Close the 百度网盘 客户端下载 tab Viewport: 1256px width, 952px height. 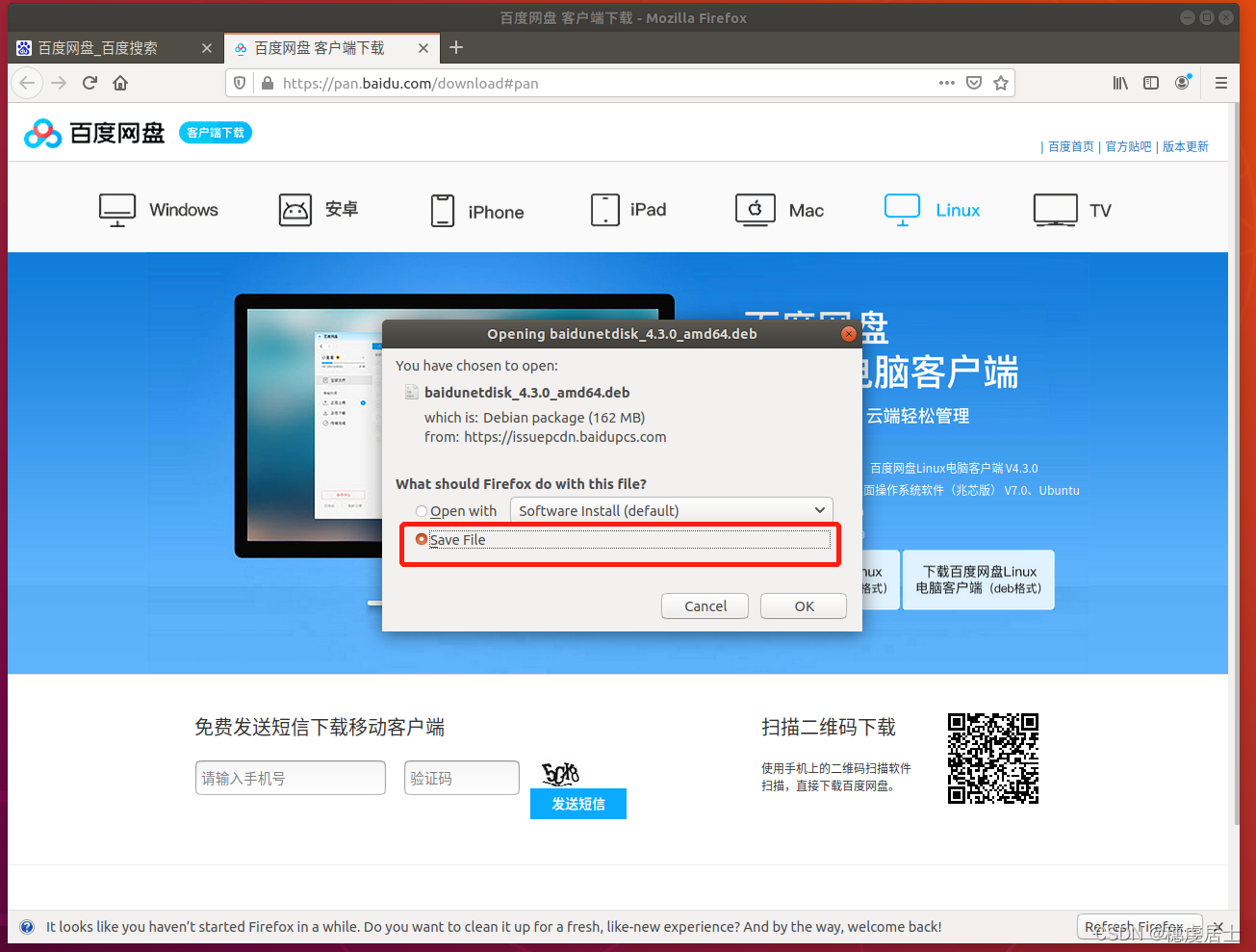click(423, 48)
